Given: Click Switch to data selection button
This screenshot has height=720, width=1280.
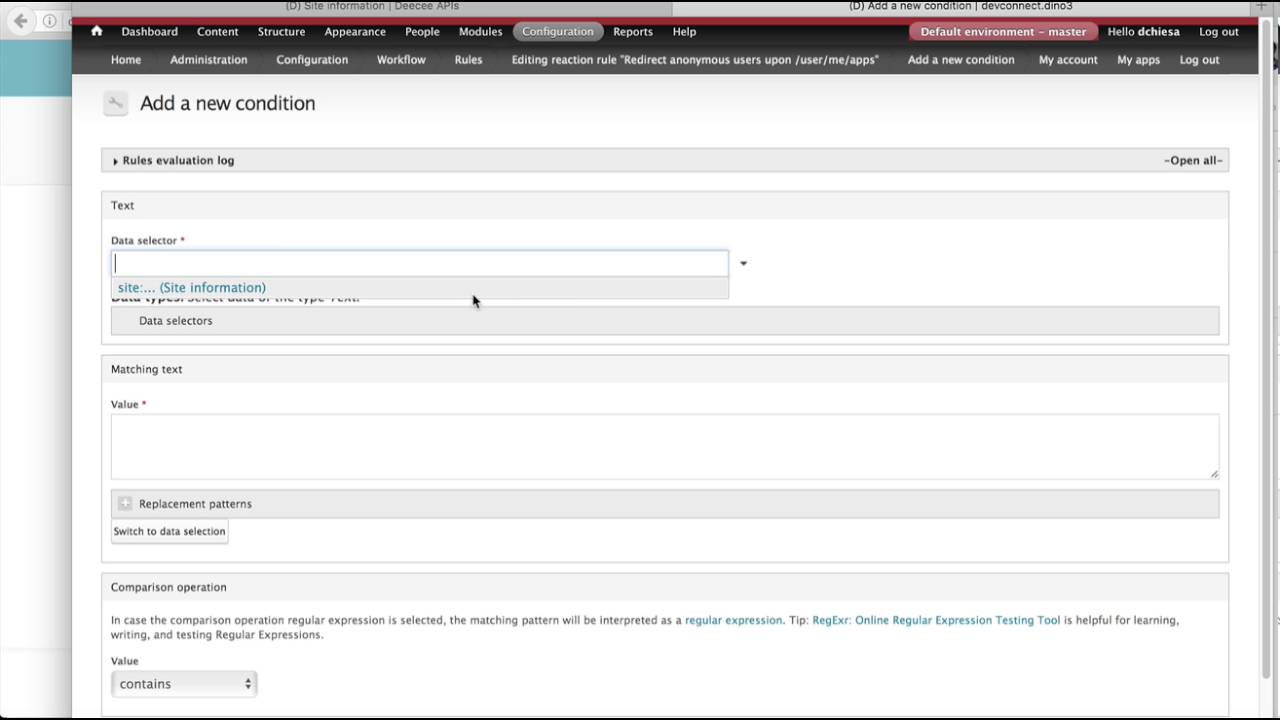Looking at the screenshot, I should point(169,531).
